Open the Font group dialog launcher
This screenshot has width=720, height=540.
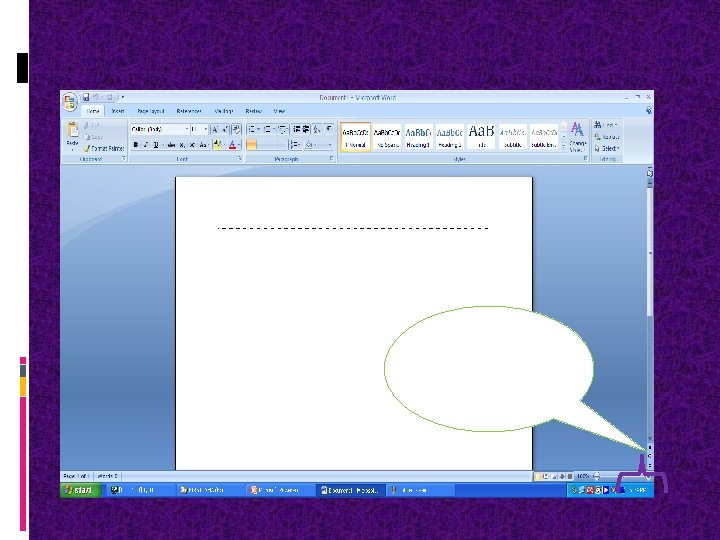coord(239,159)
